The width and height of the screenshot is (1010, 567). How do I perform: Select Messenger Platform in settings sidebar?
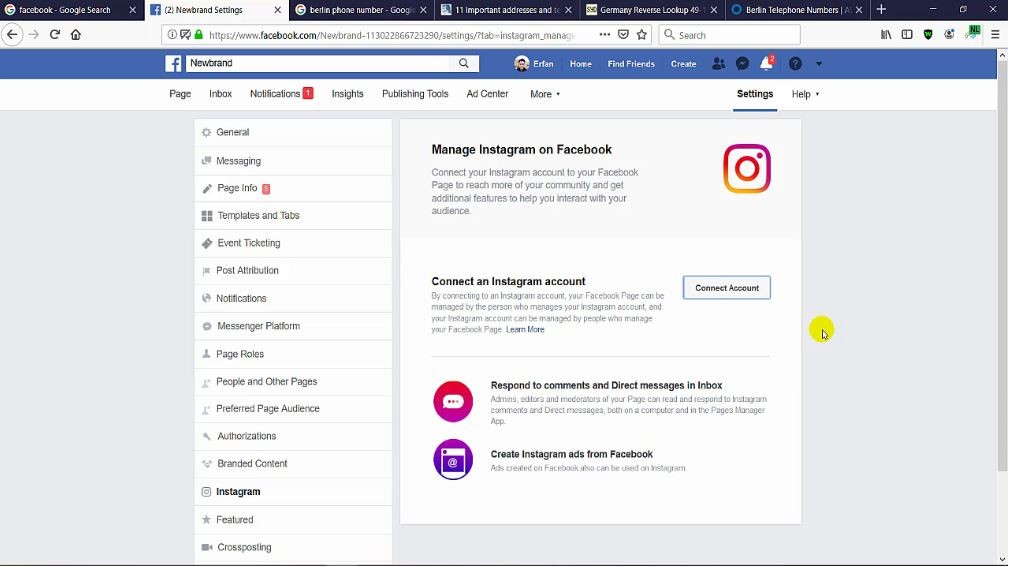(x=258, y=326)
